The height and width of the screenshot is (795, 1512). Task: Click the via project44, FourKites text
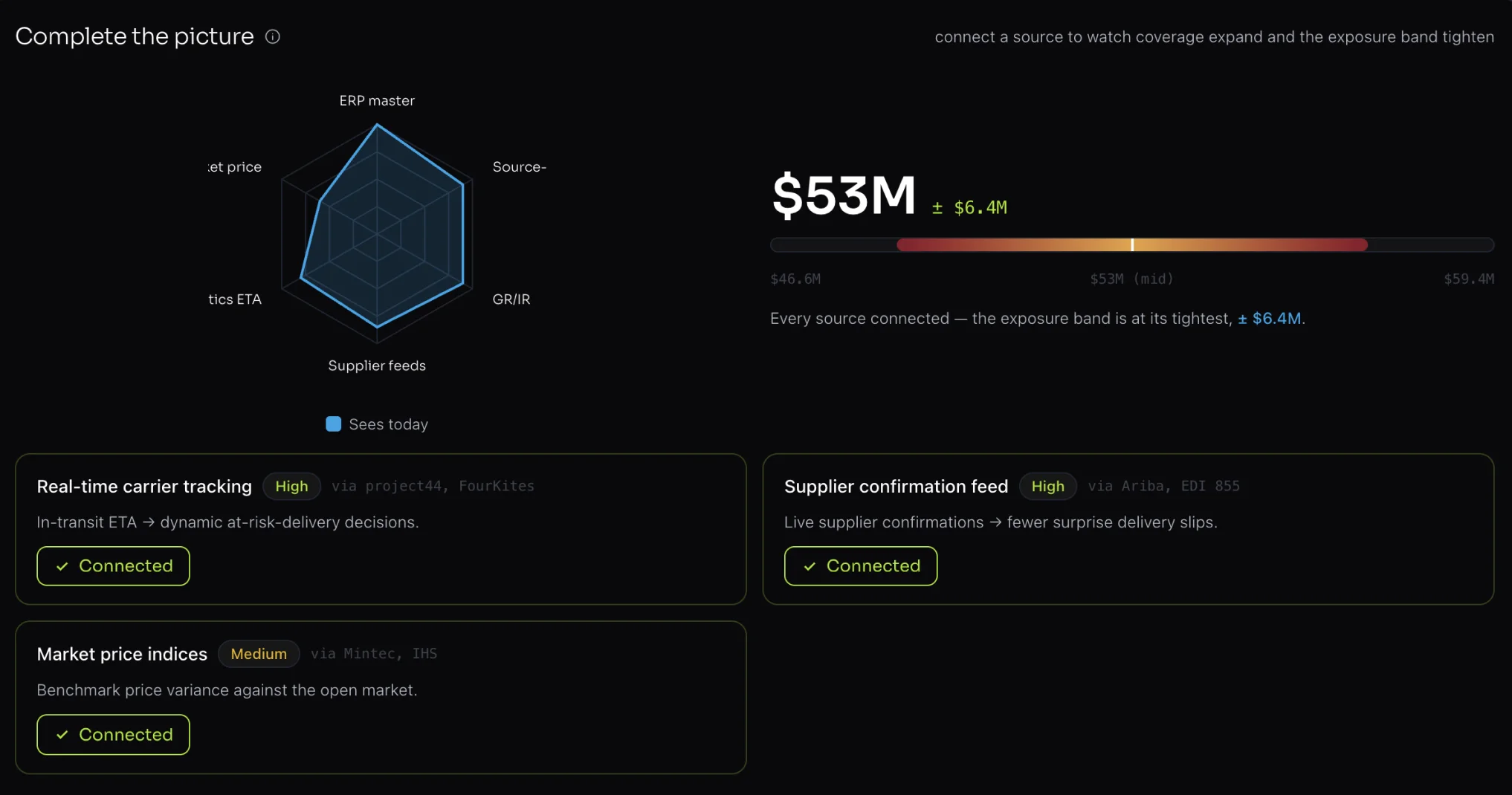point(433,486)
